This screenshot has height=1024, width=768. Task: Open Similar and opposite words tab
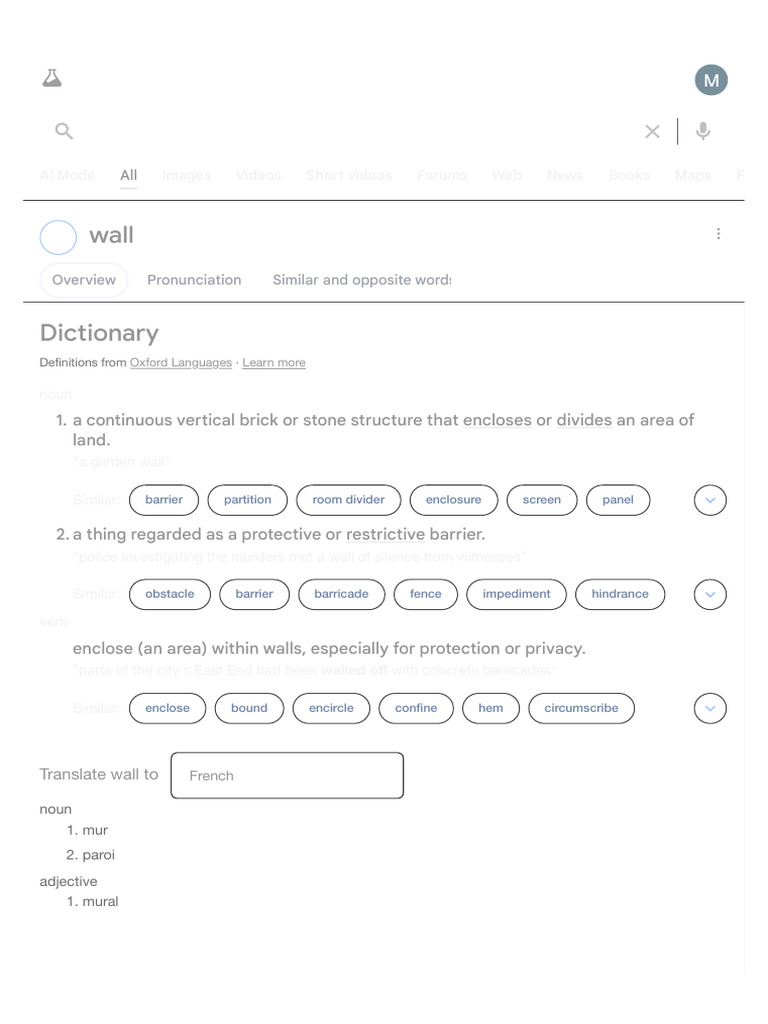click(361, 280)
